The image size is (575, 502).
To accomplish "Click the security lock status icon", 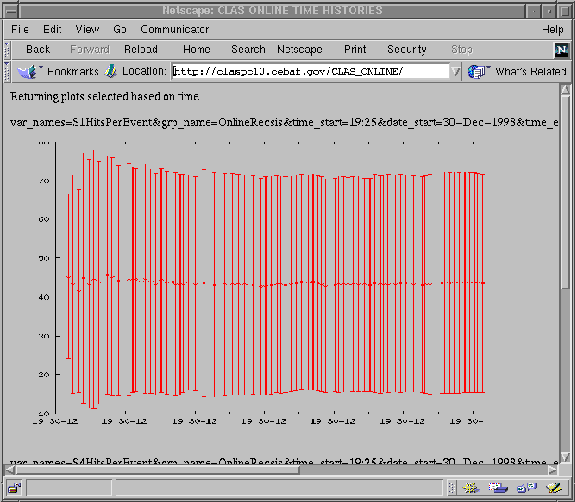I will [15, 488].
